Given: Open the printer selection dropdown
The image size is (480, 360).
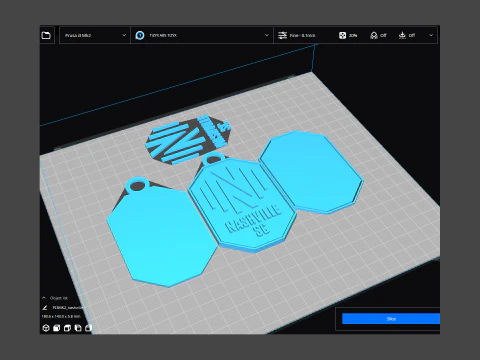Looking at the screenshot, I should pyautogui.click(x=95, y=35).
